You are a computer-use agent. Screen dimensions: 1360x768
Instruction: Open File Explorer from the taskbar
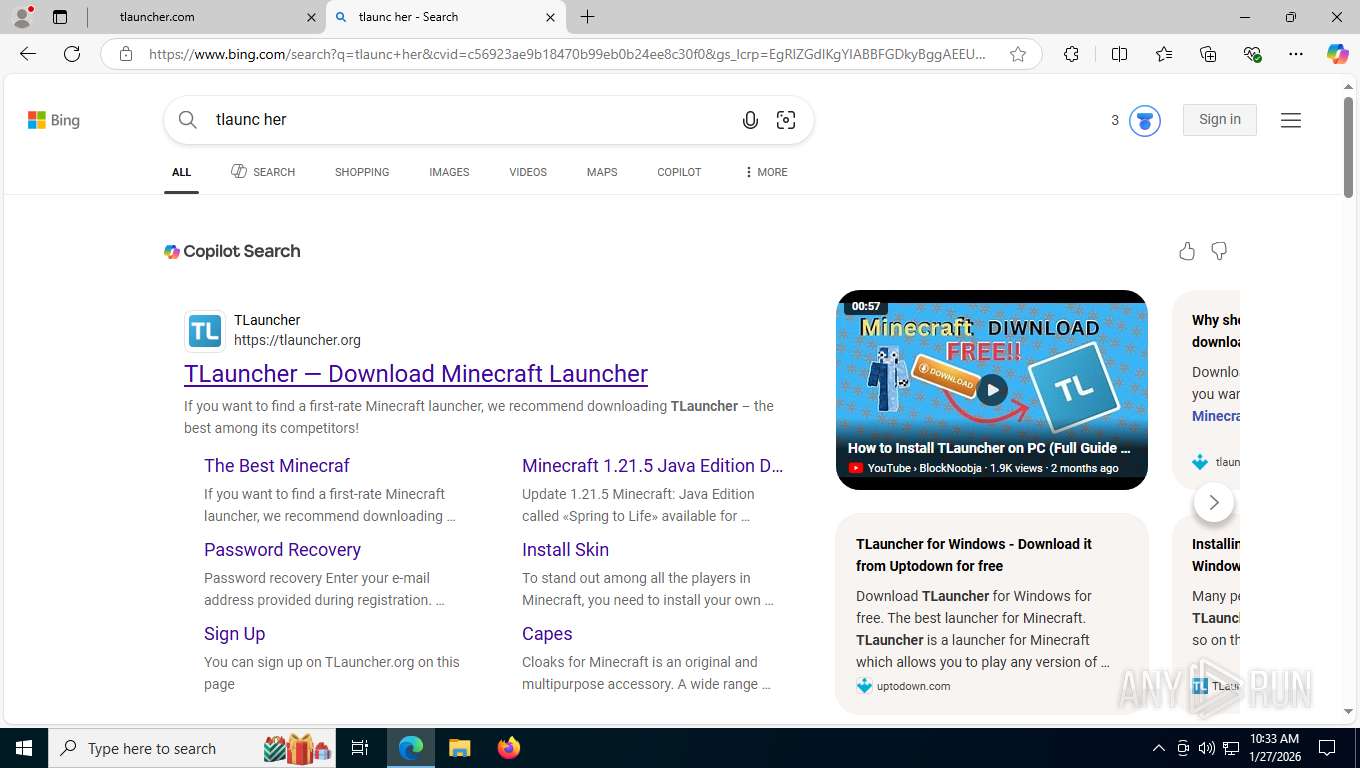(459, 748)
